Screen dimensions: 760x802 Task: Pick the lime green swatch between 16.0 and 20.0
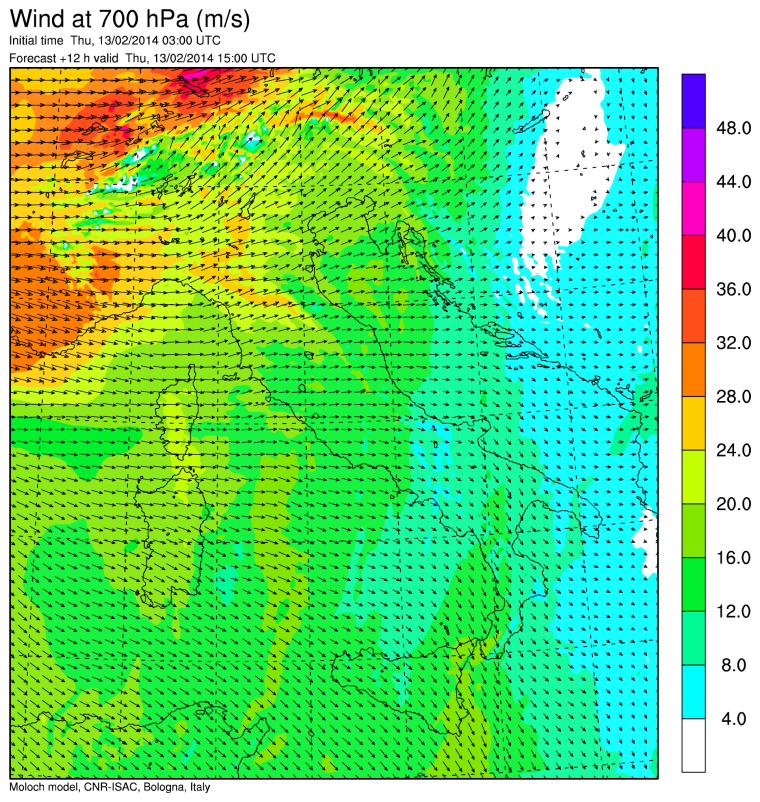pos(694,530)
